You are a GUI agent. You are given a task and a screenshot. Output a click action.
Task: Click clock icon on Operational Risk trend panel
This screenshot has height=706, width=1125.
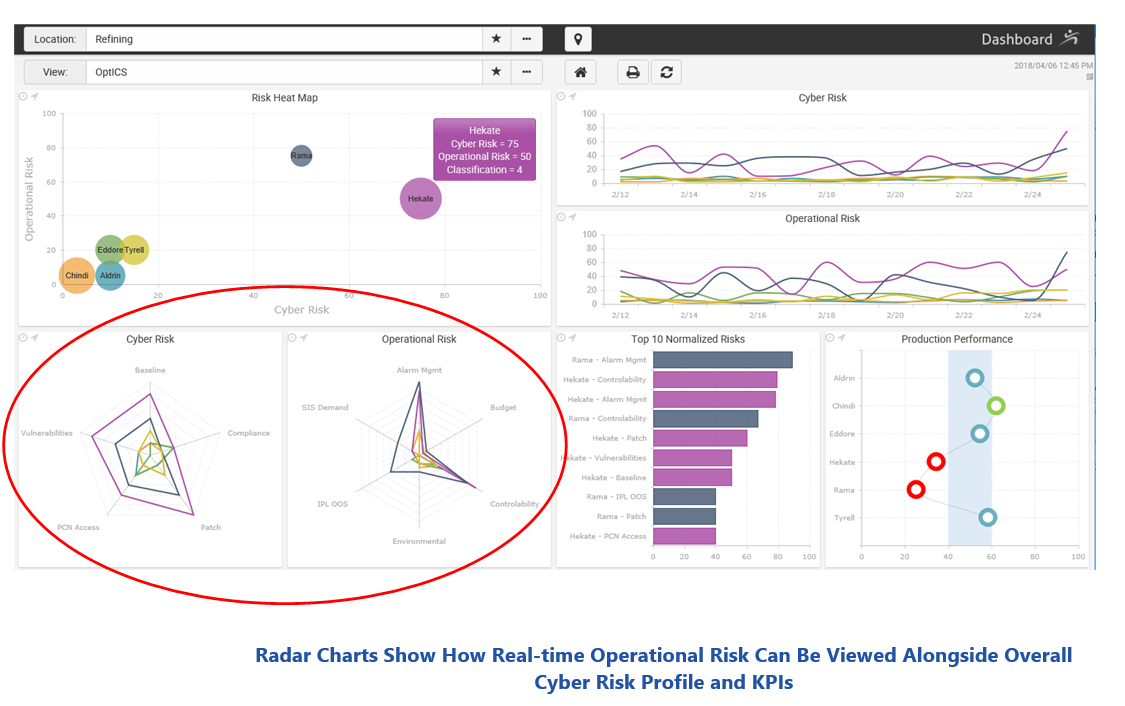pos(561,217)
